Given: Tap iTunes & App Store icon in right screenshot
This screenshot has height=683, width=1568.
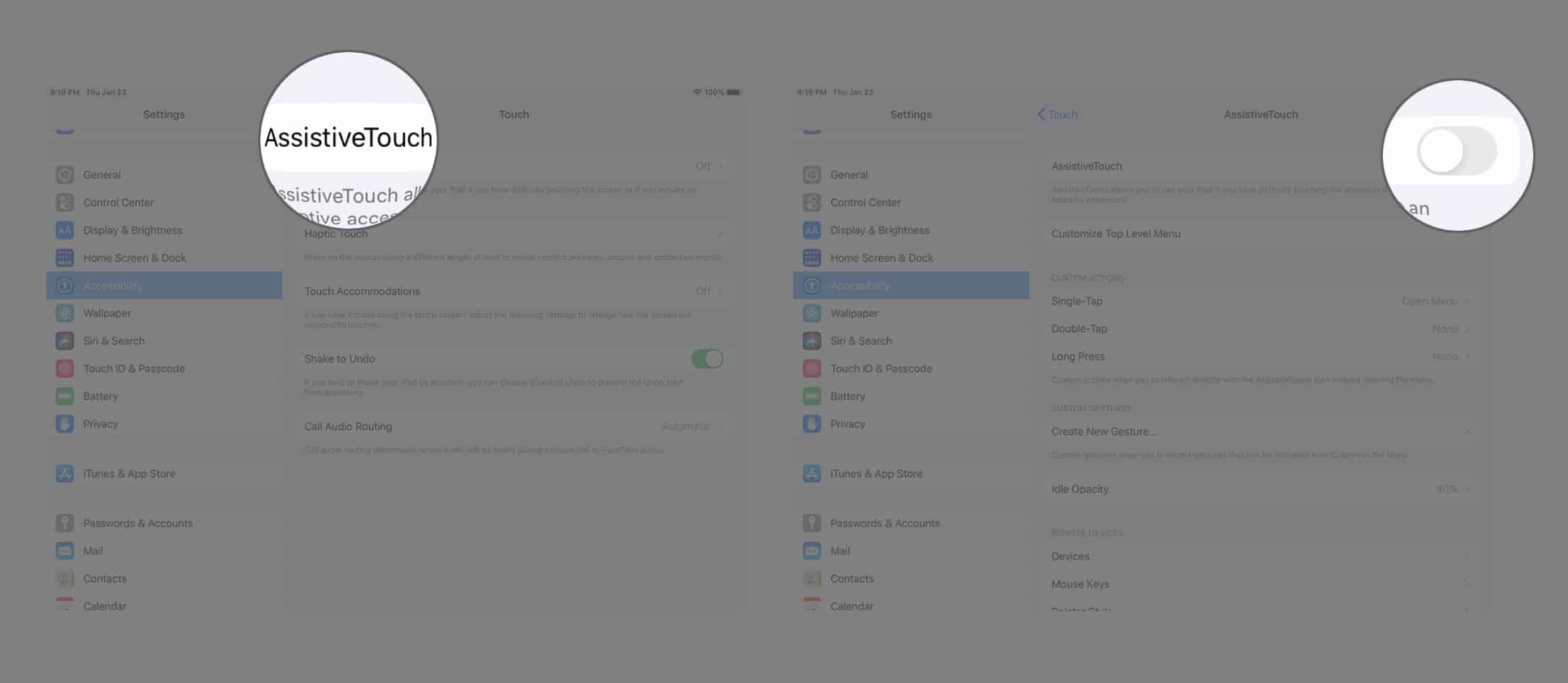Looking at the screenshot, I should 812,474.
